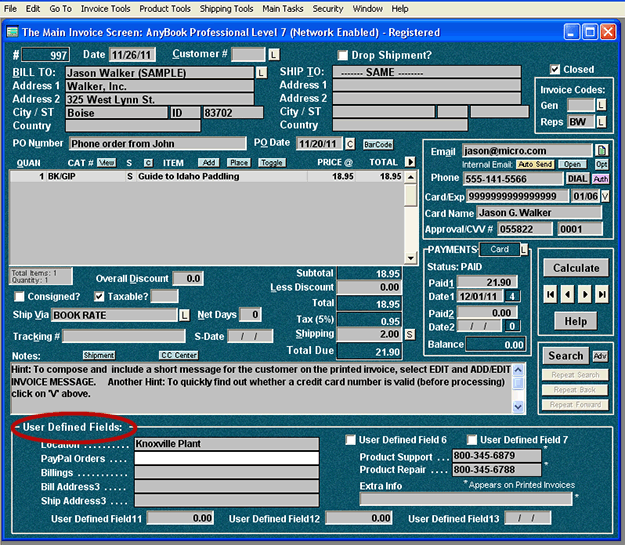Click the PayPal Orders input field
625x545 pixels.
[226, 459]
